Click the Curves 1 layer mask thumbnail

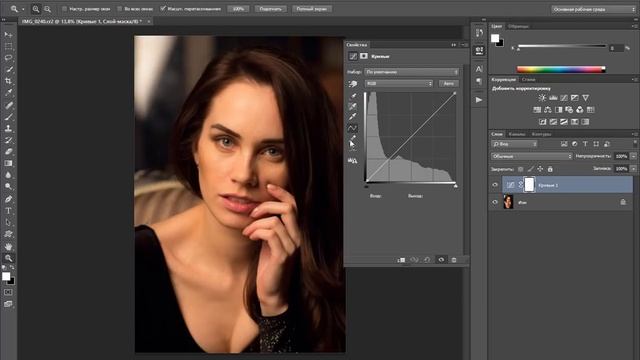(529, 184)
